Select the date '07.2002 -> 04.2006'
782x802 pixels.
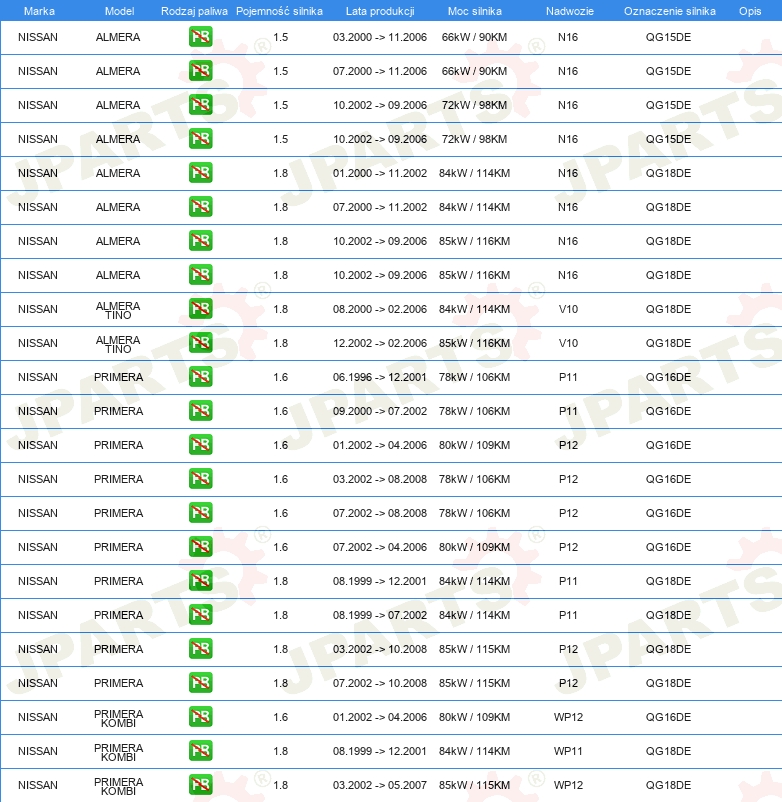click(x=380, y=547)
